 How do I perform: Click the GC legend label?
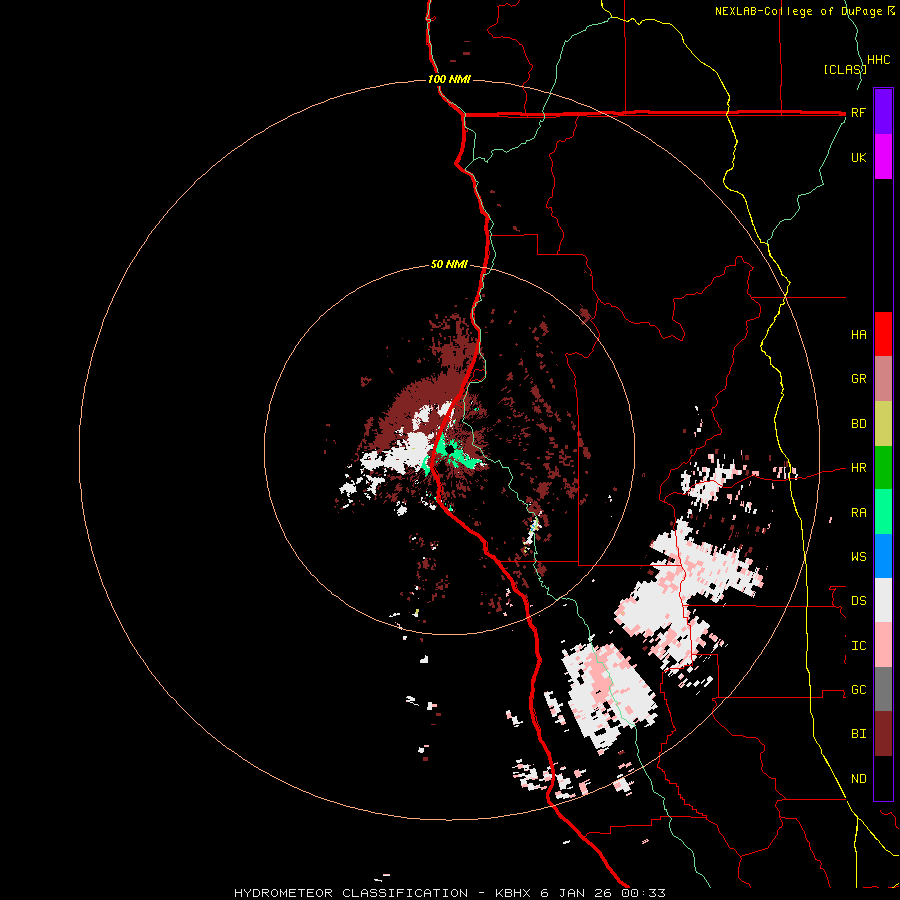[858, 690]
